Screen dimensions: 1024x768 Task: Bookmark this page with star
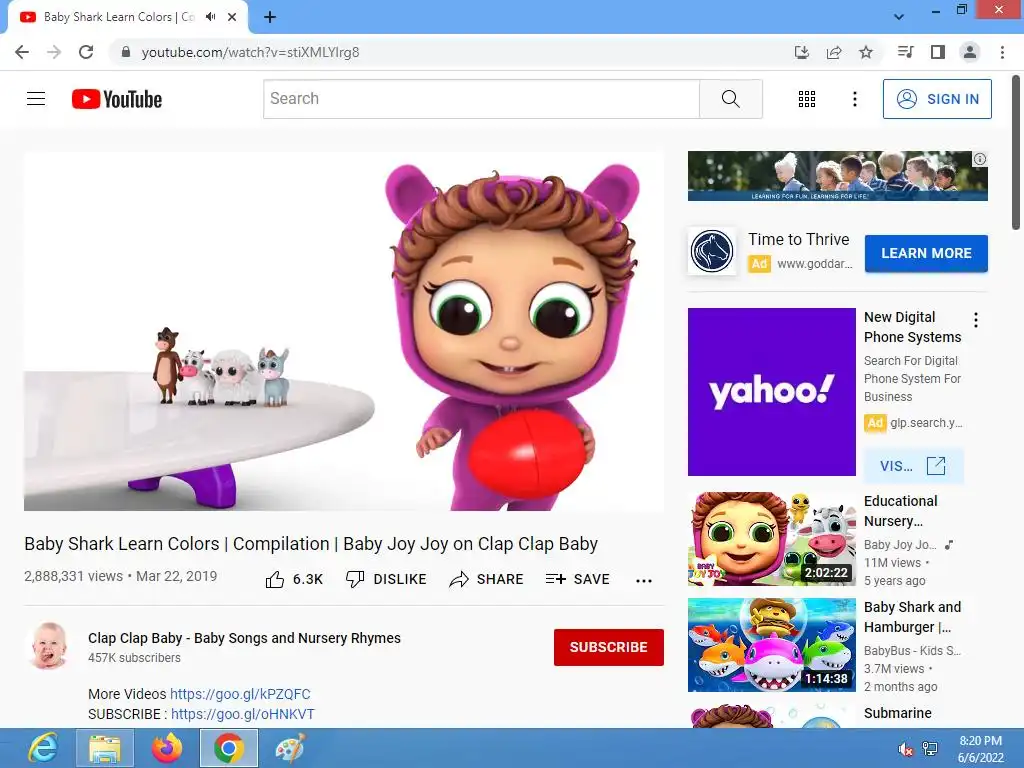click(866, 52)
